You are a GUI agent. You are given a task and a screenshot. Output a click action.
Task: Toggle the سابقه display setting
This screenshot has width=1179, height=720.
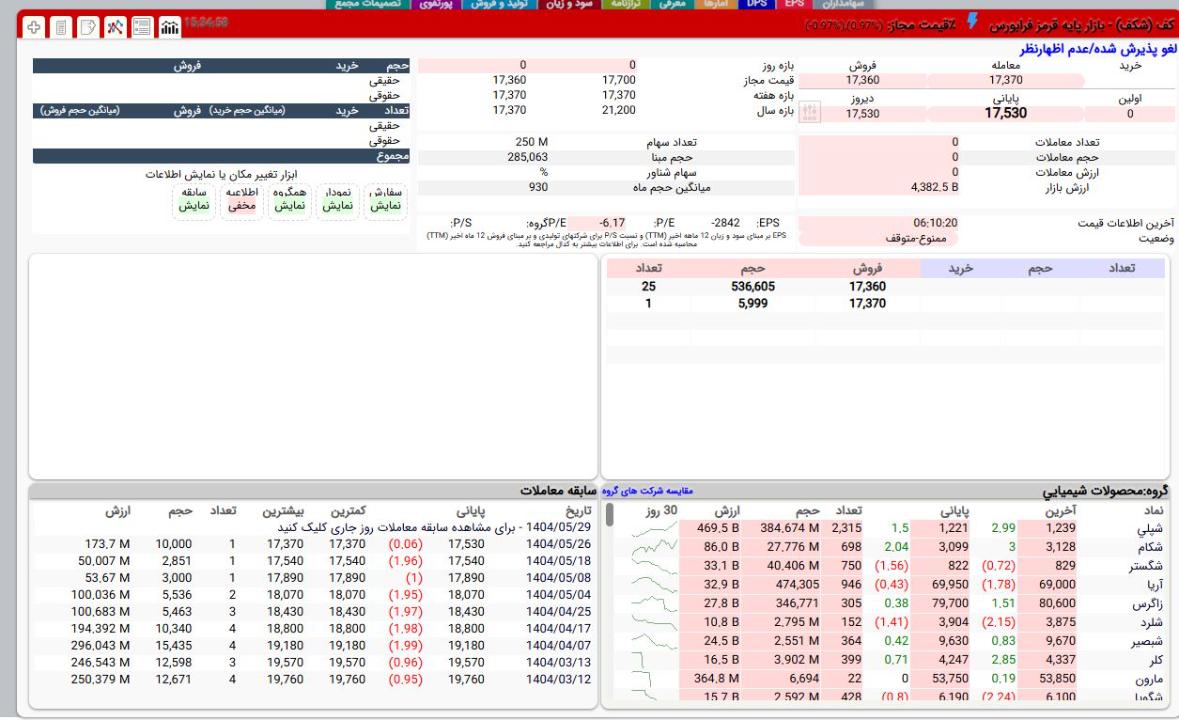tap(193, 198)
